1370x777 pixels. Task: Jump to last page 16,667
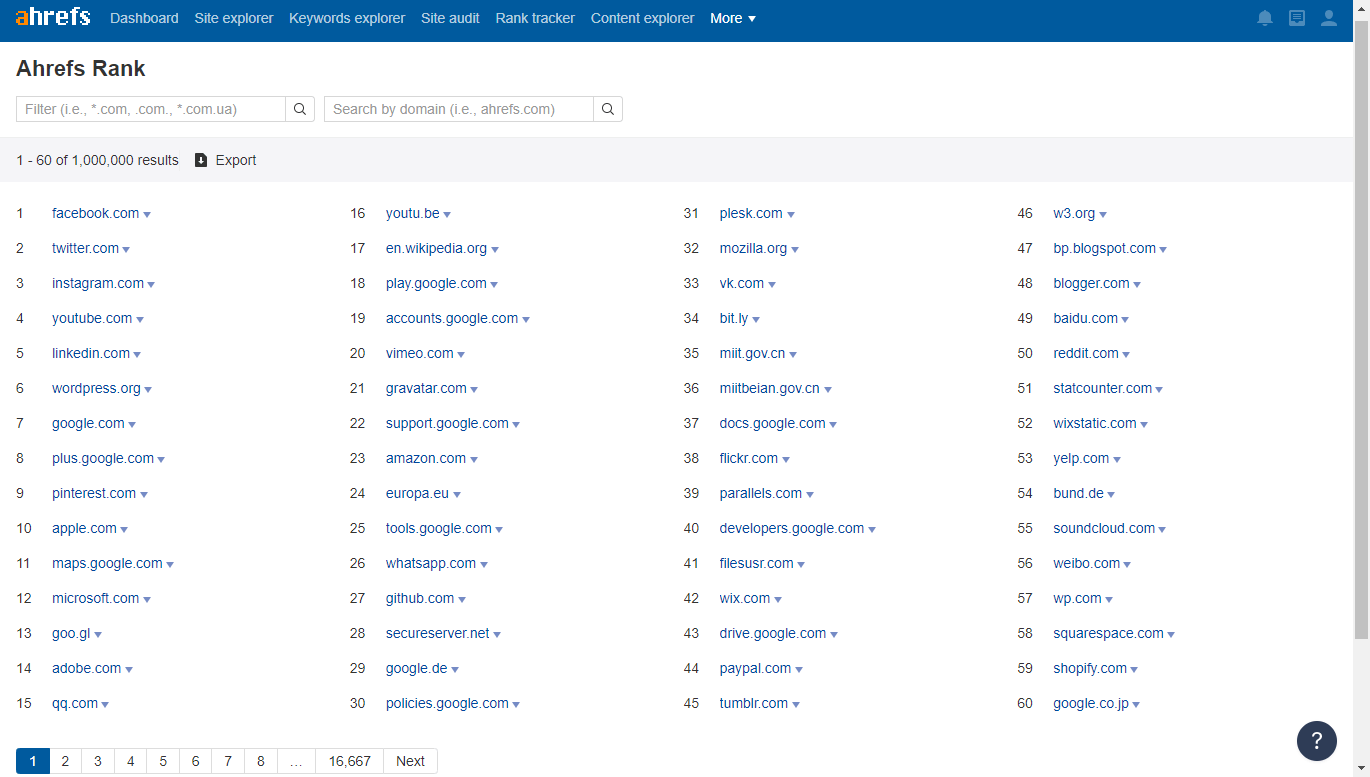click(350, 761)
